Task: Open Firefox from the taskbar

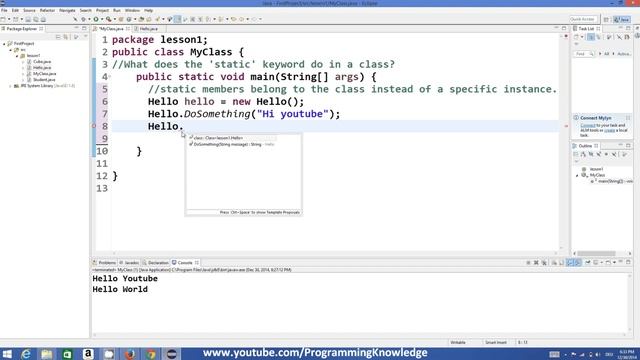Action: 130,354
